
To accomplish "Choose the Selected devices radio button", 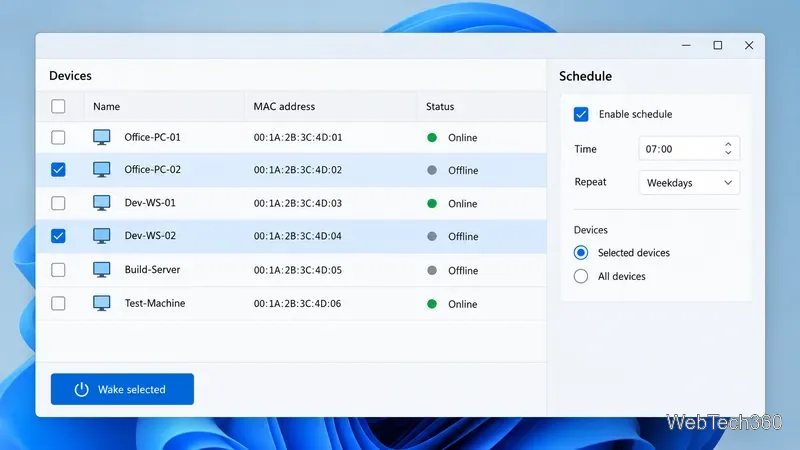I will (581, 253).
